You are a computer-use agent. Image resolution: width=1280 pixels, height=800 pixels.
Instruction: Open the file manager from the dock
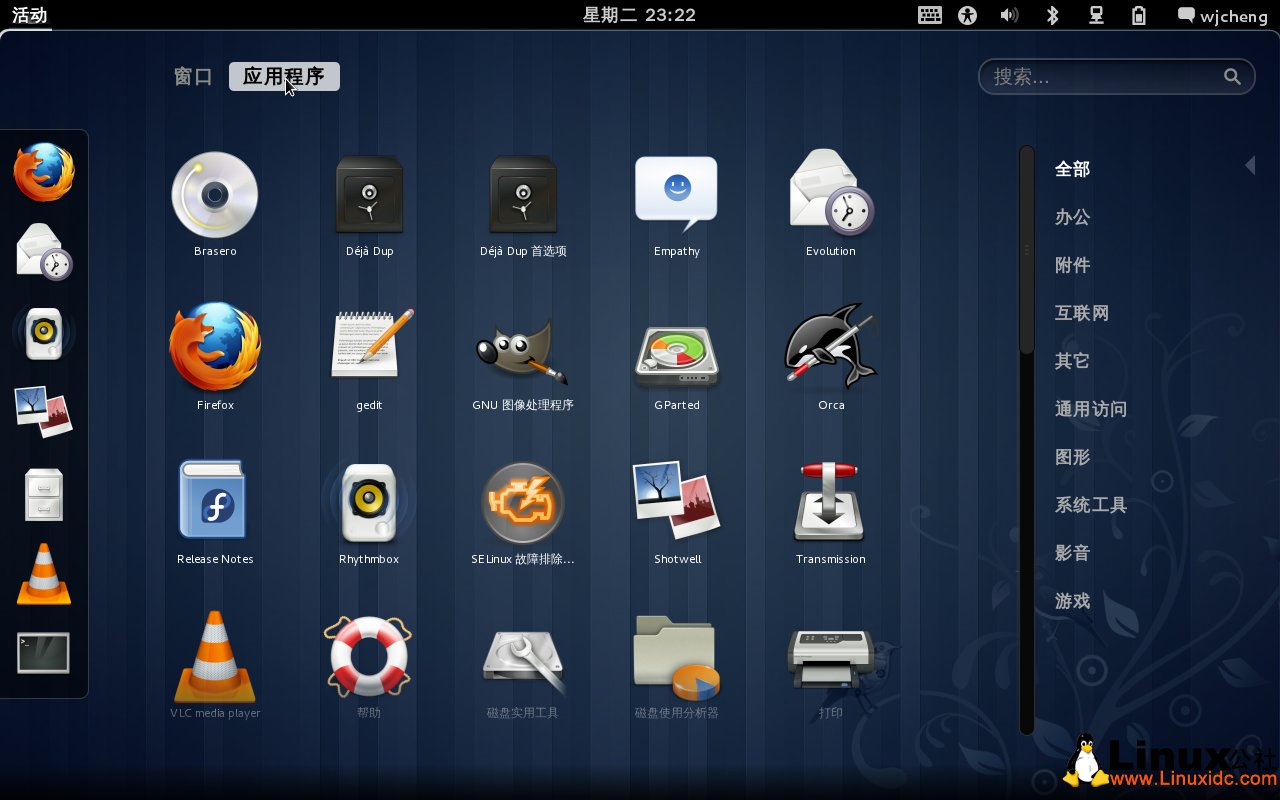[x=44, y=494]
